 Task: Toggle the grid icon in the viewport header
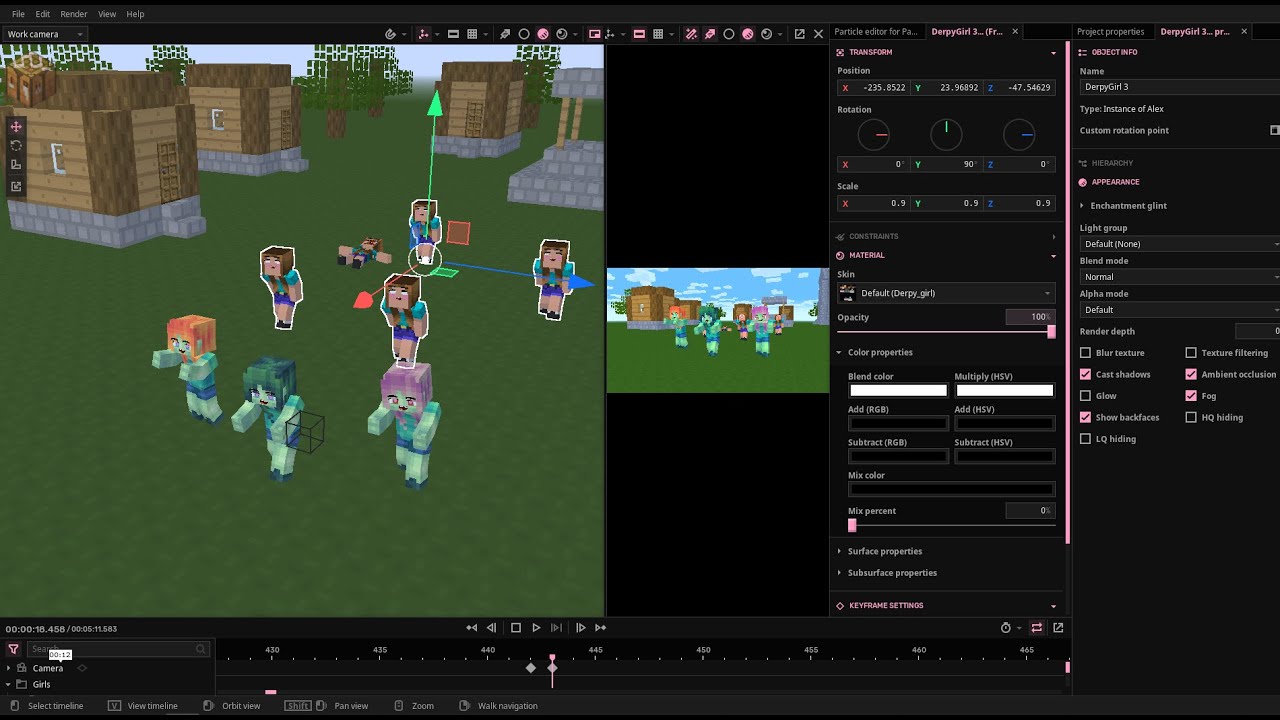tap(472, 34)
